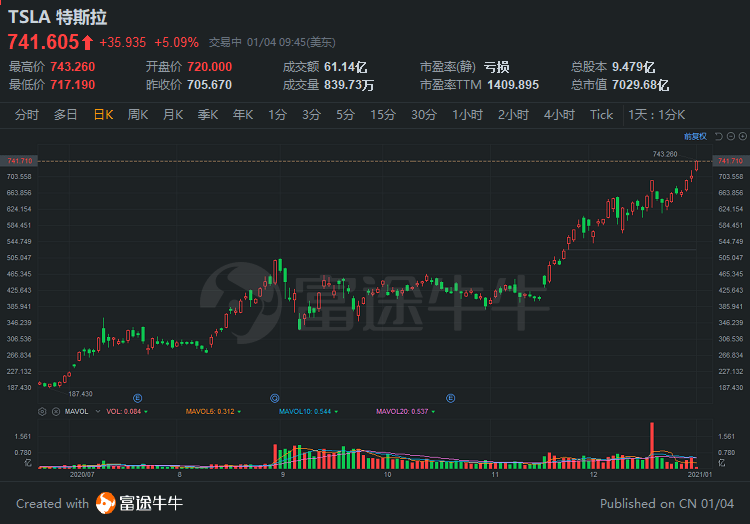The width and height of the screenshot is (750, 524).
Task: Click the 743.260 high label on chart
Action: point(665,154)
